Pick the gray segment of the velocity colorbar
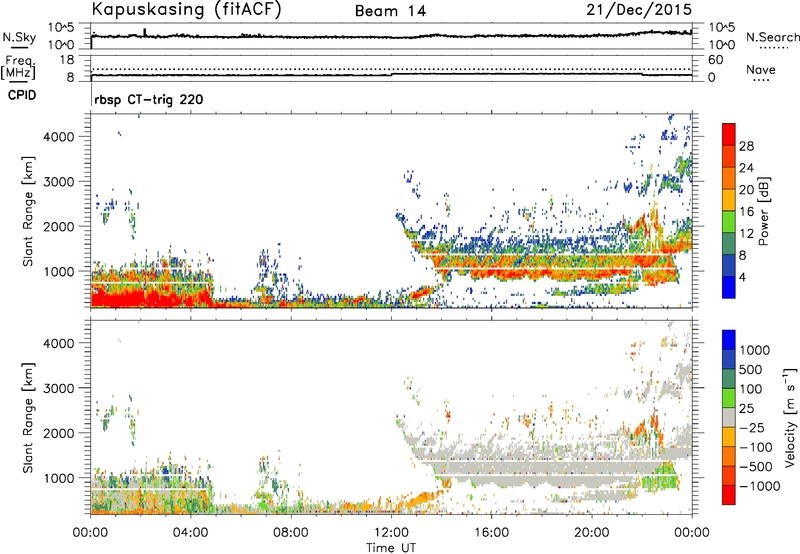 point(729,418)
